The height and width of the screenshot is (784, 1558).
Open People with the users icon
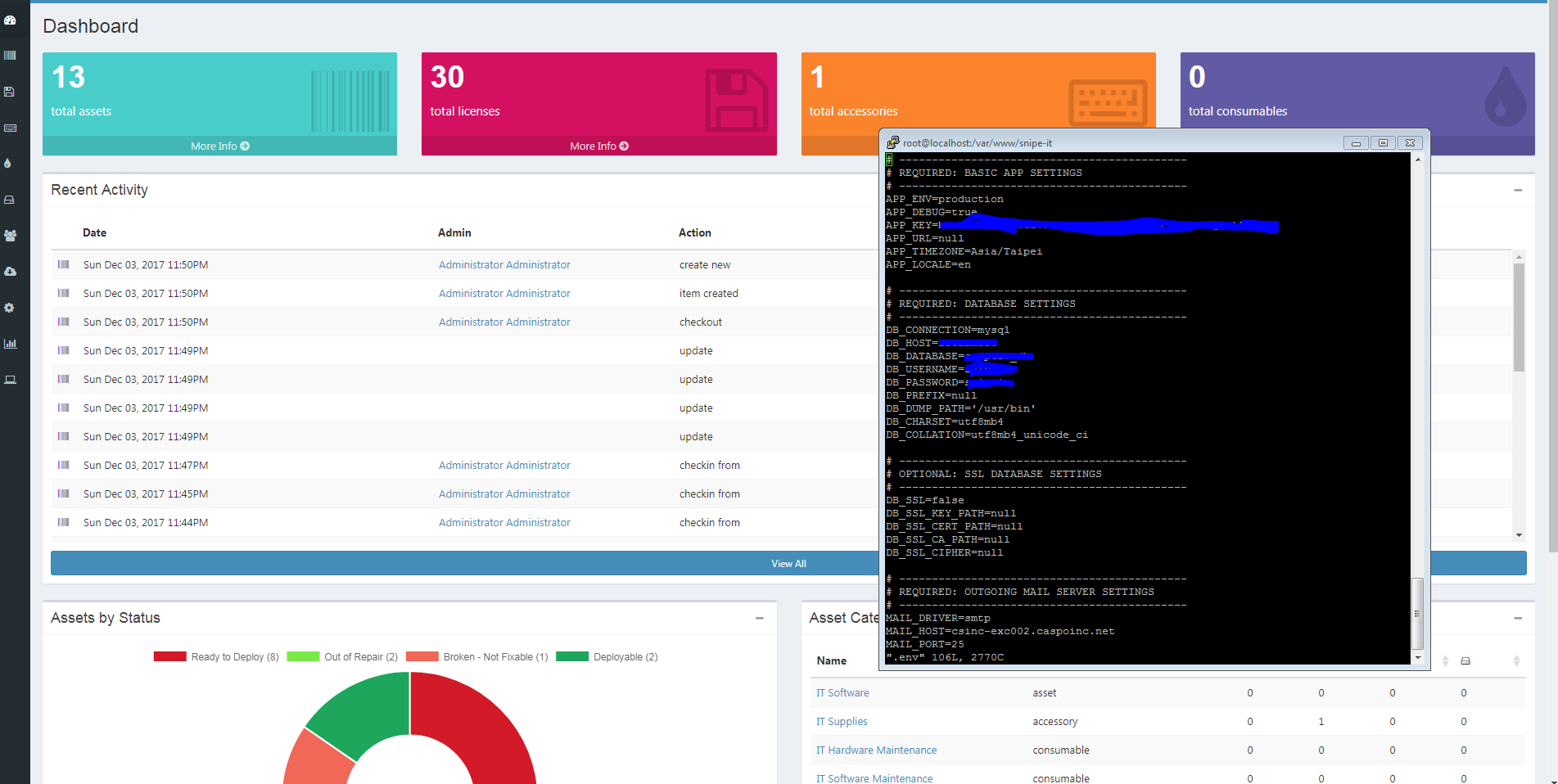(x=11, y=236)
